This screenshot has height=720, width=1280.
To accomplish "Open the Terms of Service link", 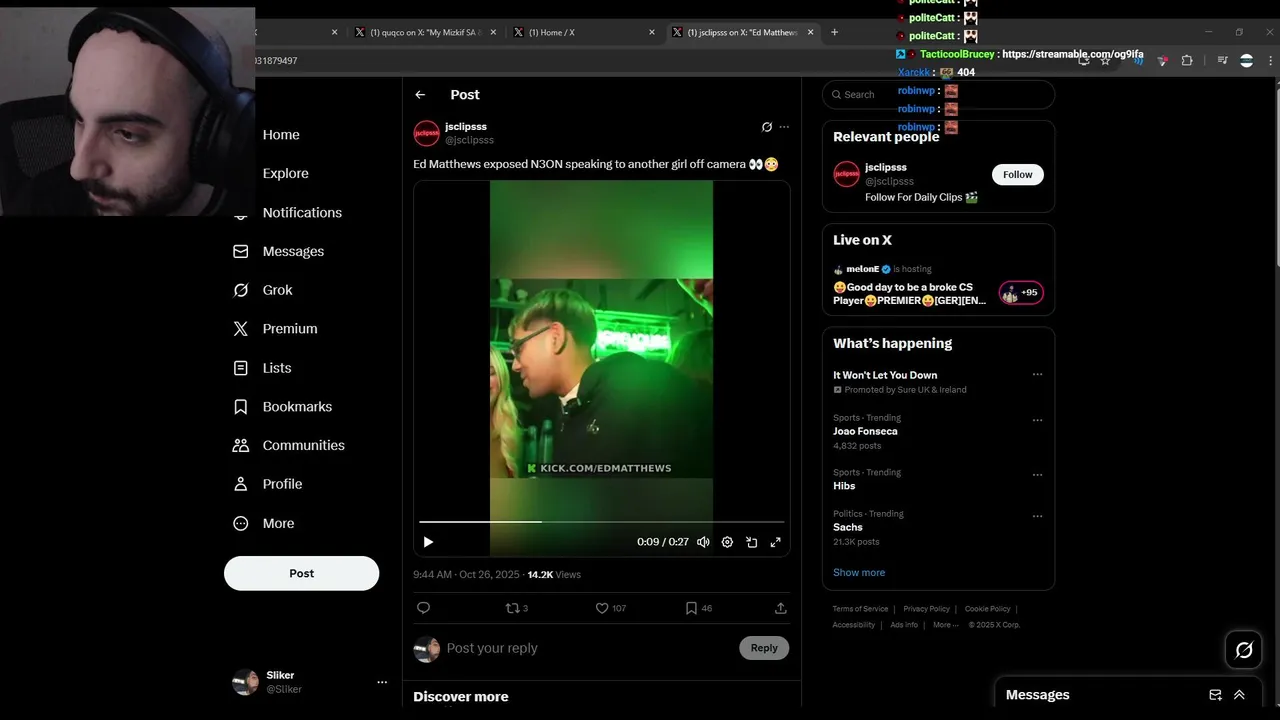I will (x=860, y=609).
